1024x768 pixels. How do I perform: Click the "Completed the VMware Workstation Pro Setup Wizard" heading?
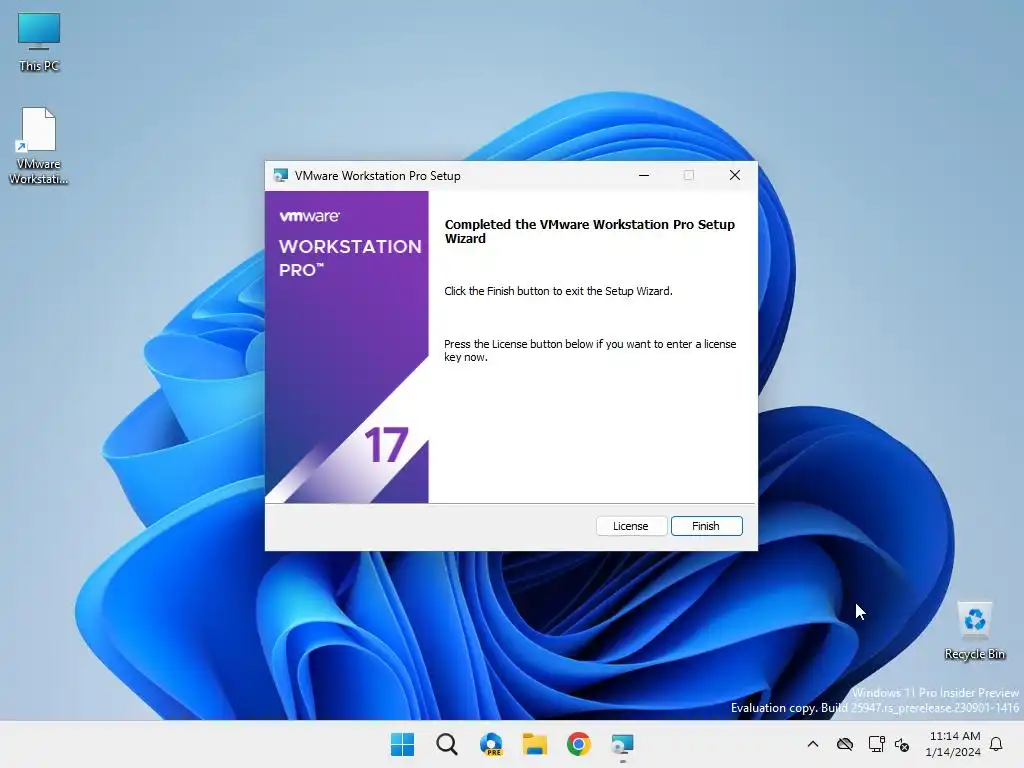[x=590, y=231]
